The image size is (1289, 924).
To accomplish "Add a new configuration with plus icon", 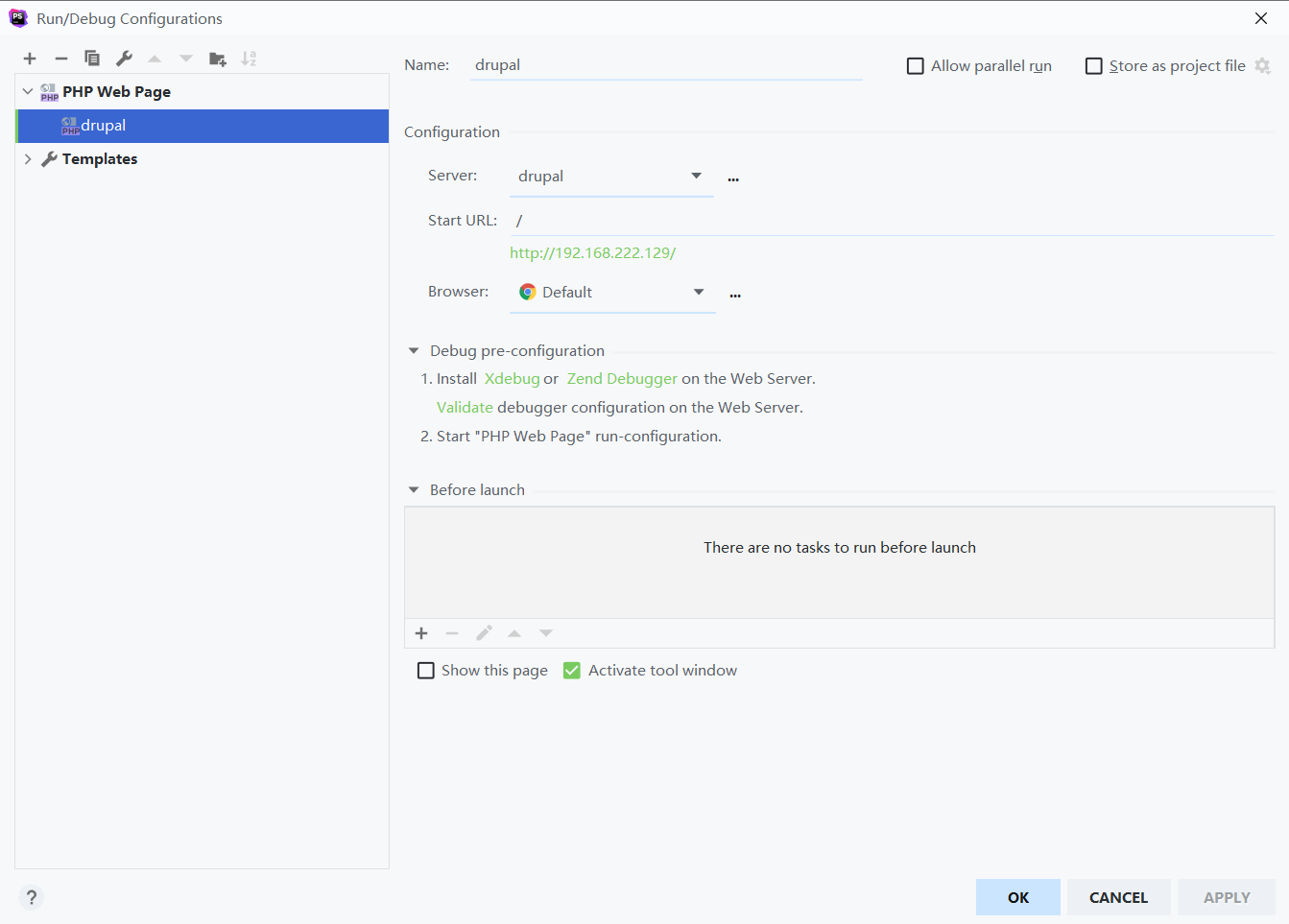I will point(30,59).
